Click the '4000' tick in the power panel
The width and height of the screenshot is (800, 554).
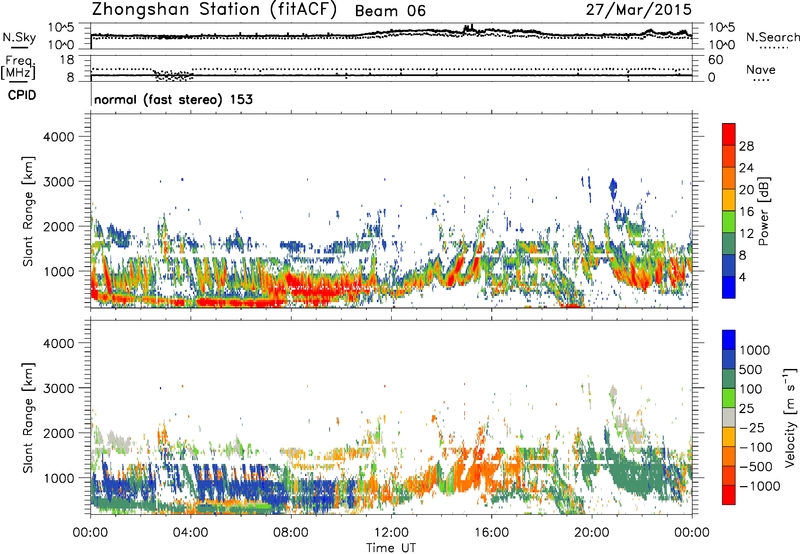click(58, 137)
